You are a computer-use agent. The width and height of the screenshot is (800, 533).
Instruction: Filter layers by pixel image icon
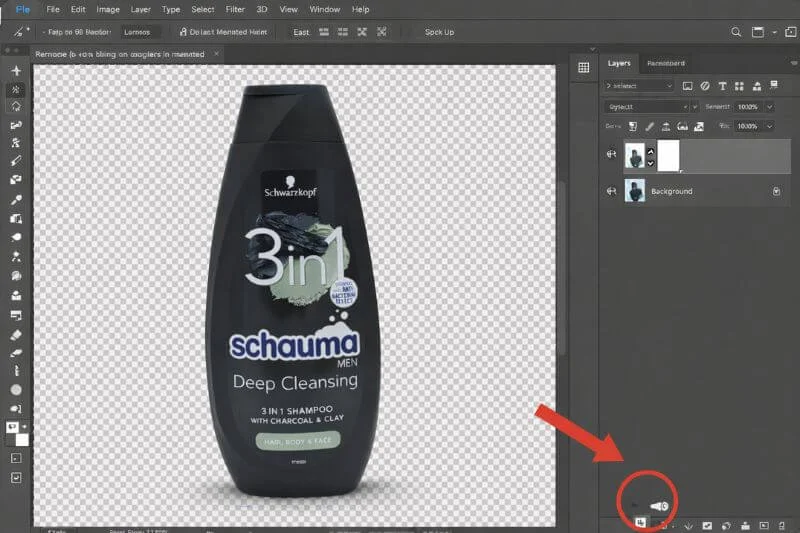[688, 86]
